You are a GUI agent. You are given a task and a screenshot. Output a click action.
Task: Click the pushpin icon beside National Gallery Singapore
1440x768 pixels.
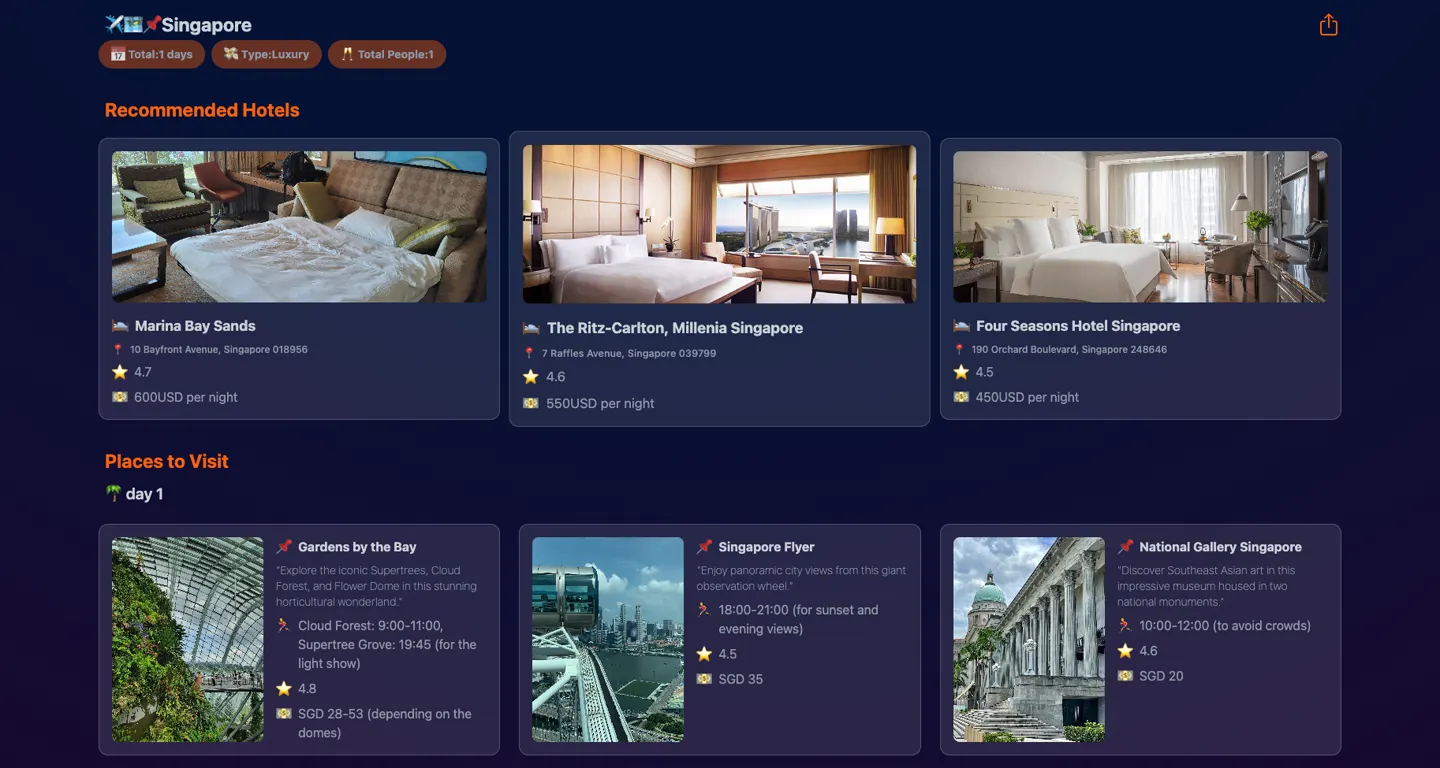(x=1125, y=547)
